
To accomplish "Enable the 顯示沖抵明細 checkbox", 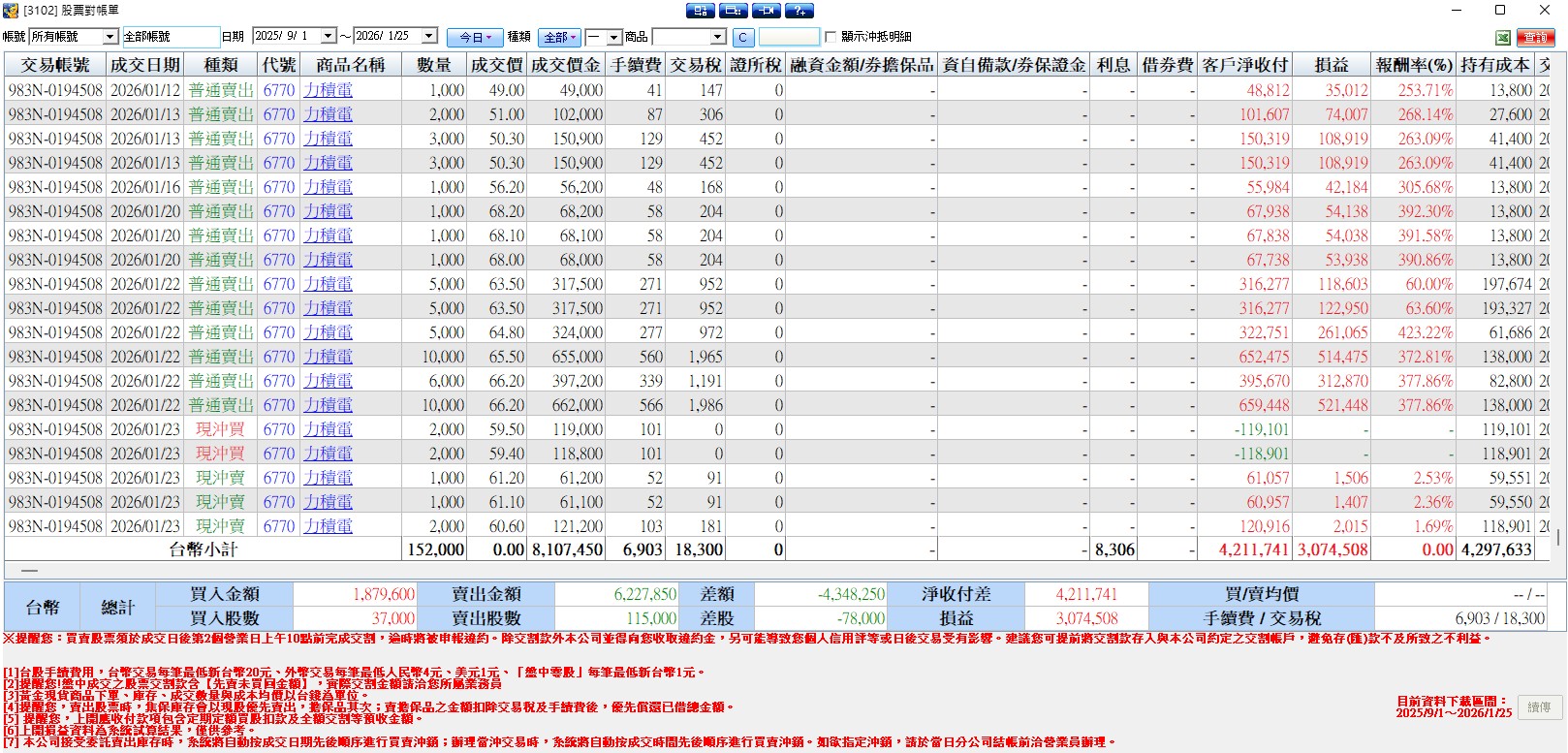I will pos(831,37).
